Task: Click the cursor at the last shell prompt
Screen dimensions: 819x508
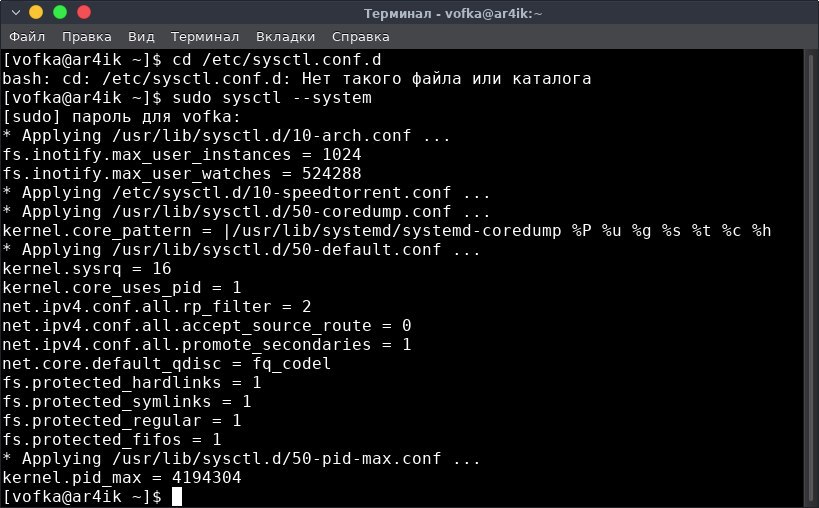Action: (x=177, y=497)
